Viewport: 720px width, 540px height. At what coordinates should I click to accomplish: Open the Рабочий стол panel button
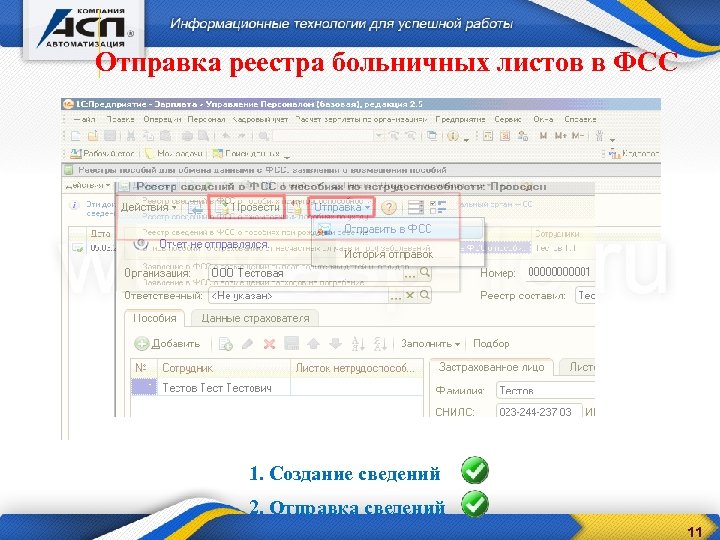102,153
